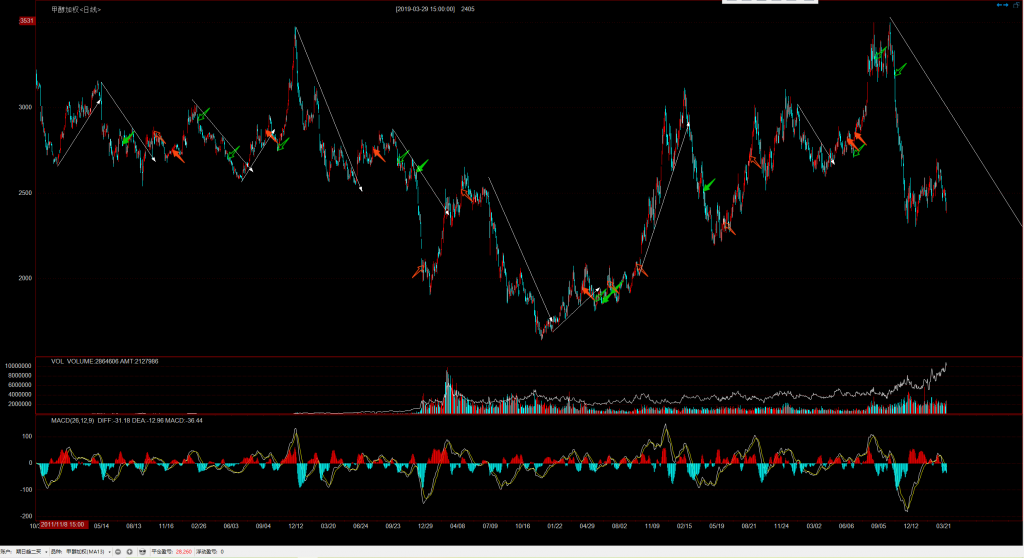Click the white floating toolbar at top center
1024x558 pixels.
click(769, 2)
